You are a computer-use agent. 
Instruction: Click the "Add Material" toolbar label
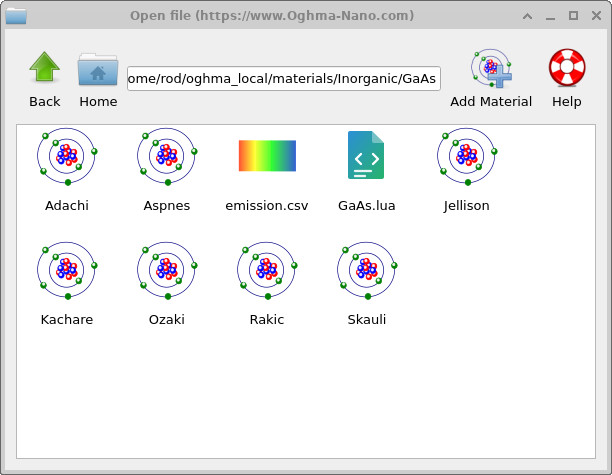click(x=491, y=101)
